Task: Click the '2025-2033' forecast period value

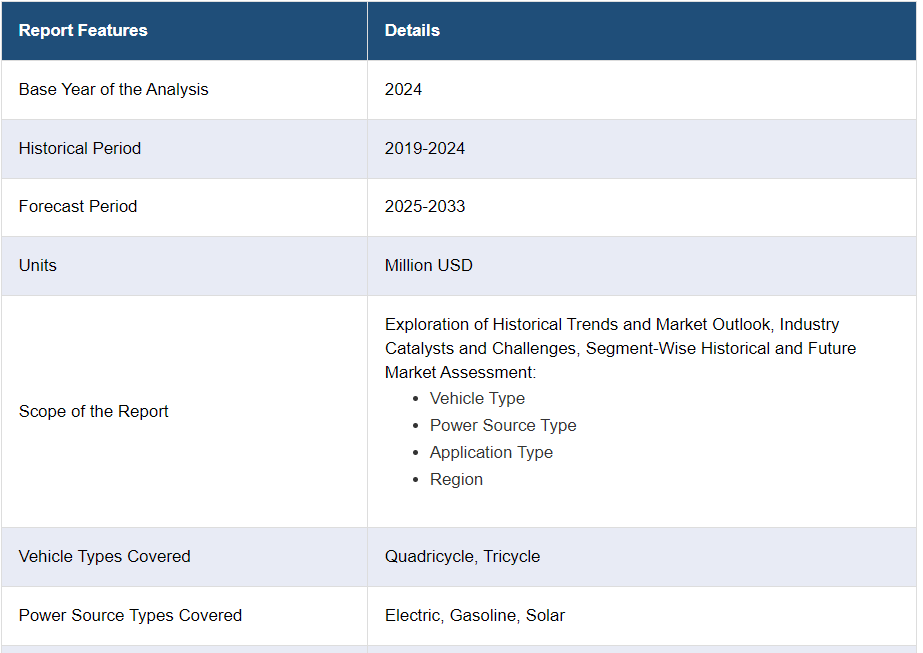Action: (x=425, y=206)
